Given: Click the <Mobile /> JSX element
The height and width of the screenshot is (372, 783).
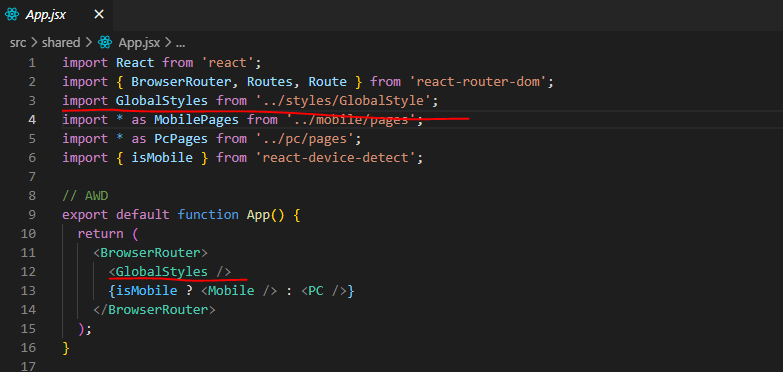Looking at the screenshot, I should coord(239,291).
